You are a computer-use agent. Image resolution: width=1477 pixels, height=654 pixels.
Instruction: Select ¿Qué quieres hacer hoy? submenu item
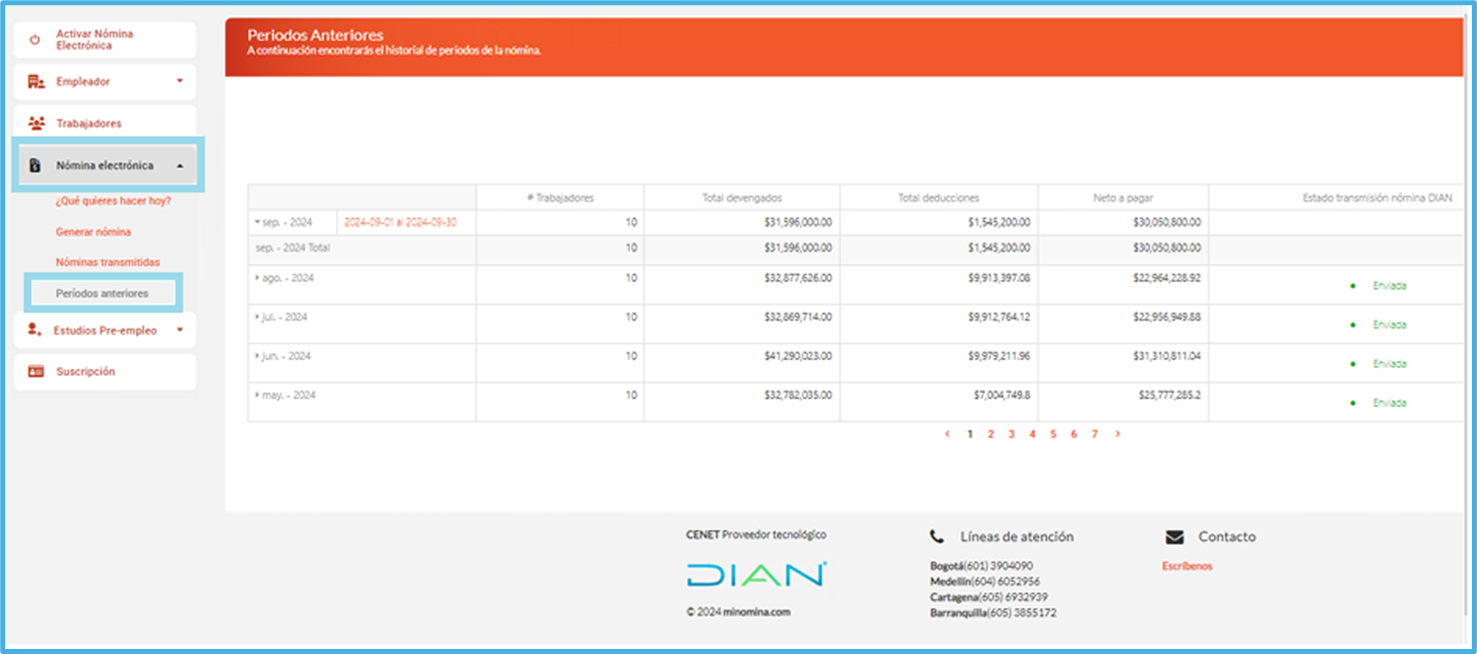[113, 201]
